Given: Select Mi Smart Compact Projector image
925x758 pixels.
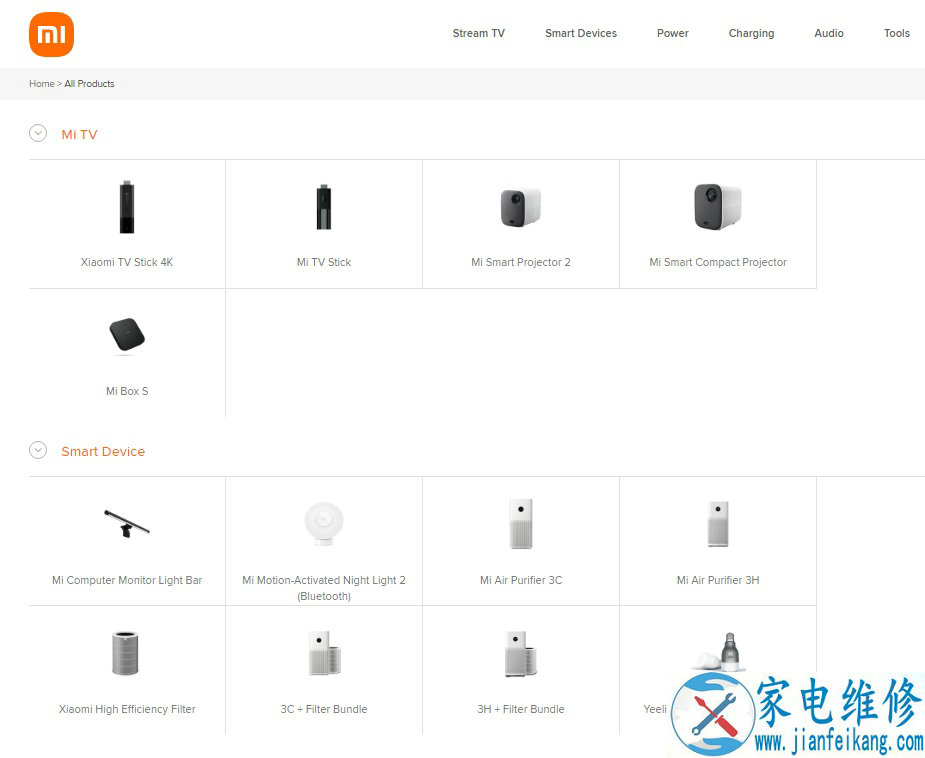Looking at the screenshot, I should click(718, 206).
